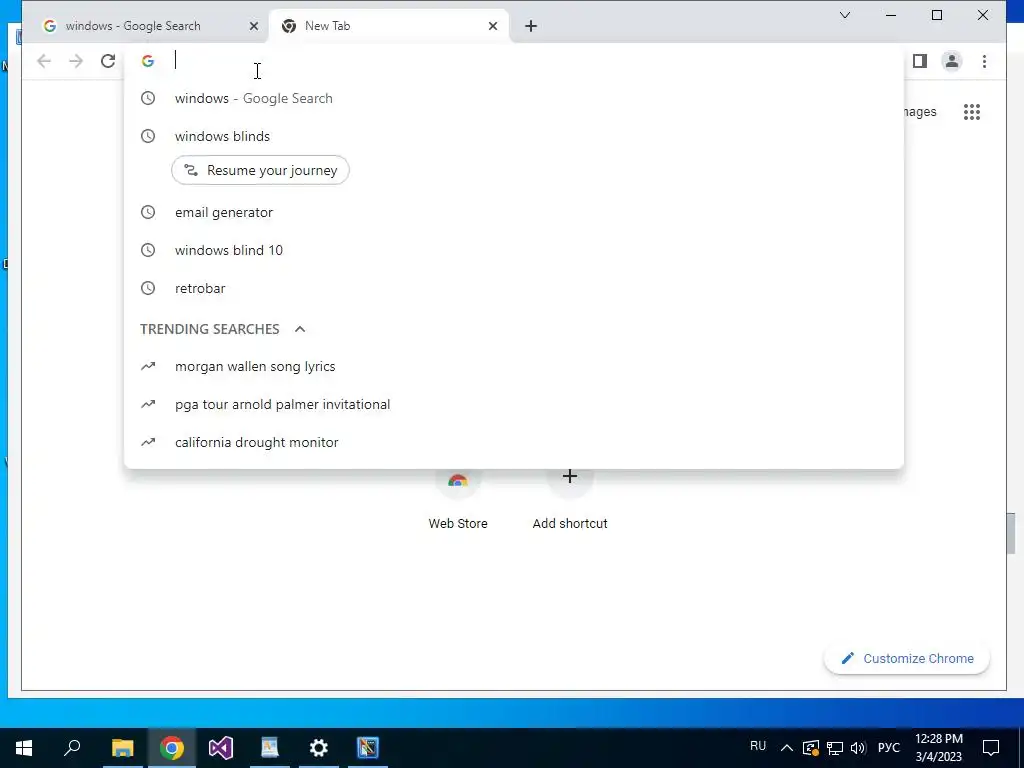Show hidden tray icons chevron
Screen dimensions: 1024x768
[787, 748]
